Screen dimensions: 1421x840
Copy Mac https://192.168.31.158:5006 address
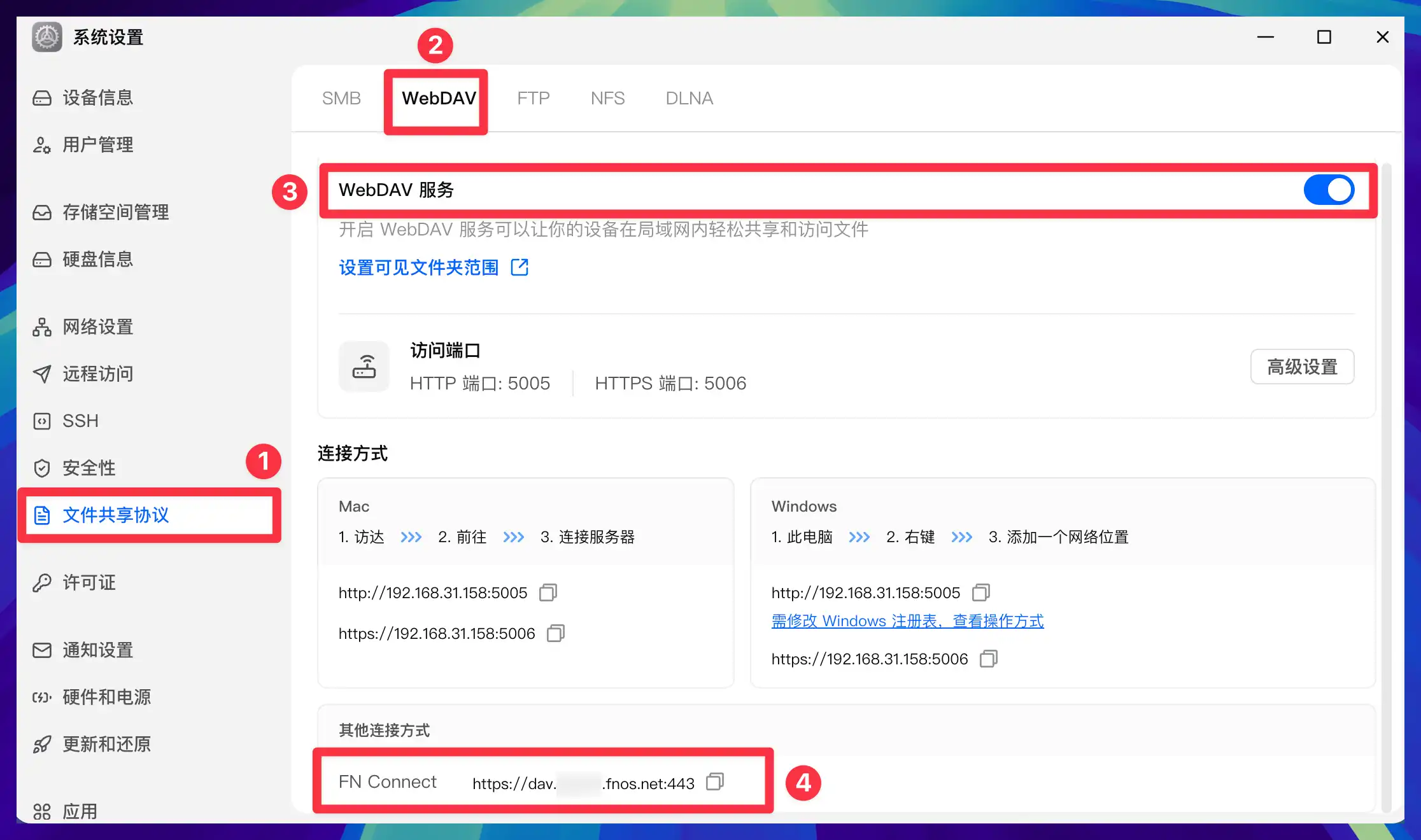pos(556,633)
